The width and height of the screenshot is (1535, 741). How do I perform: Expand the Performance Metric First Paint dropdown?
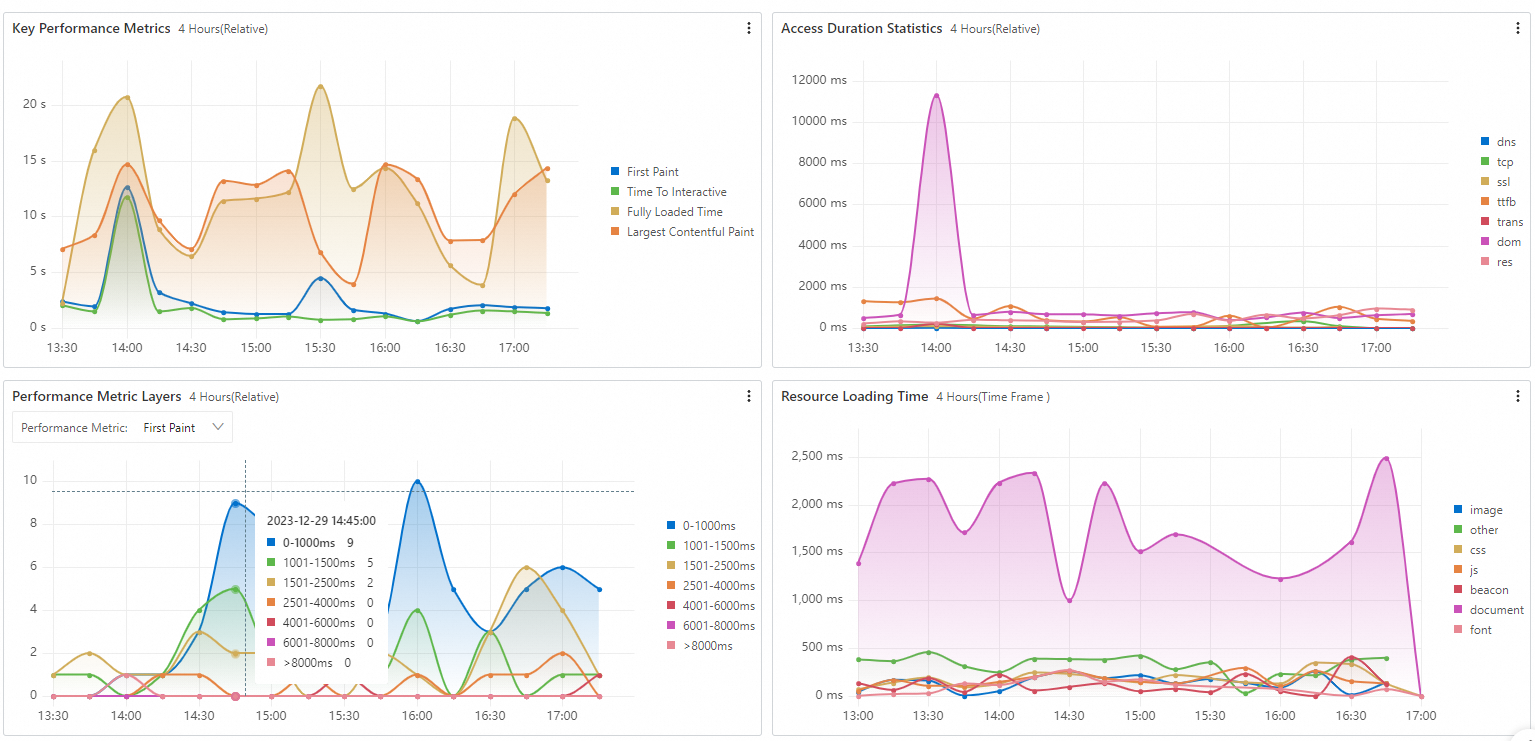click(122, 427)
